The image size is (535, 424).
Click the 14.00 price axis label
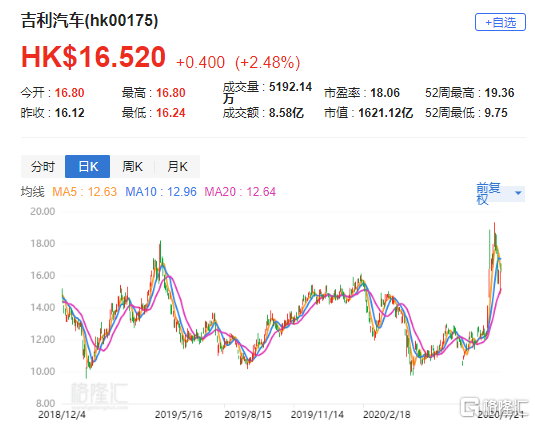(42, 308)
